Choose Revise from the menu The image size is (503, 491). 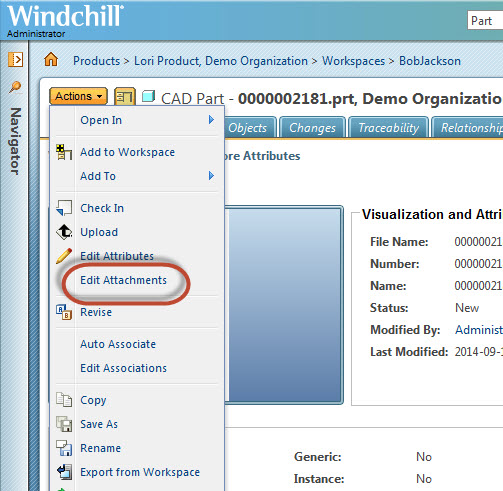96,312
